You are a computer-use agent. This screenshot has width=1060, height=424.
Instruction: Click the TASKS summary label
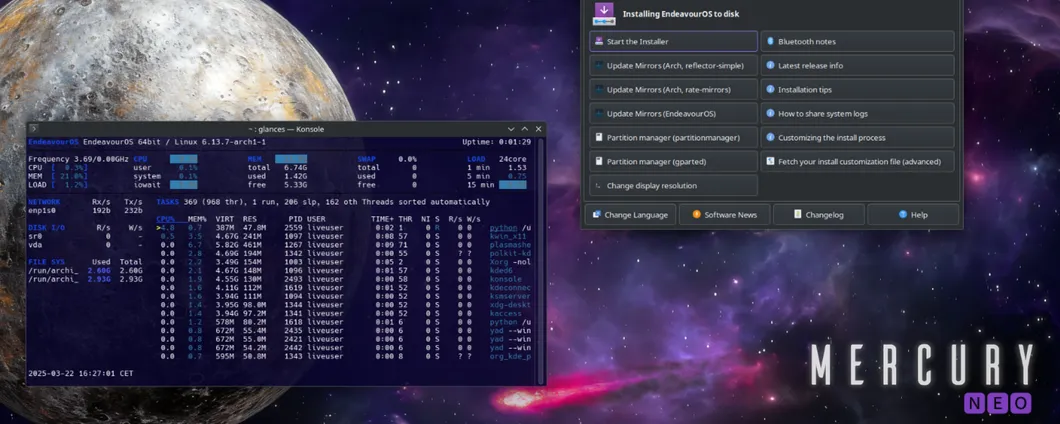167,202
